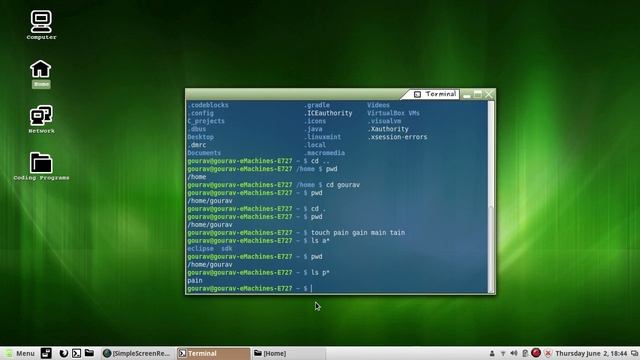The width and height of the screenshot is (640, 360).
Task: Switch to the [Home] taskbar window
Action: (x=288, y=353)
